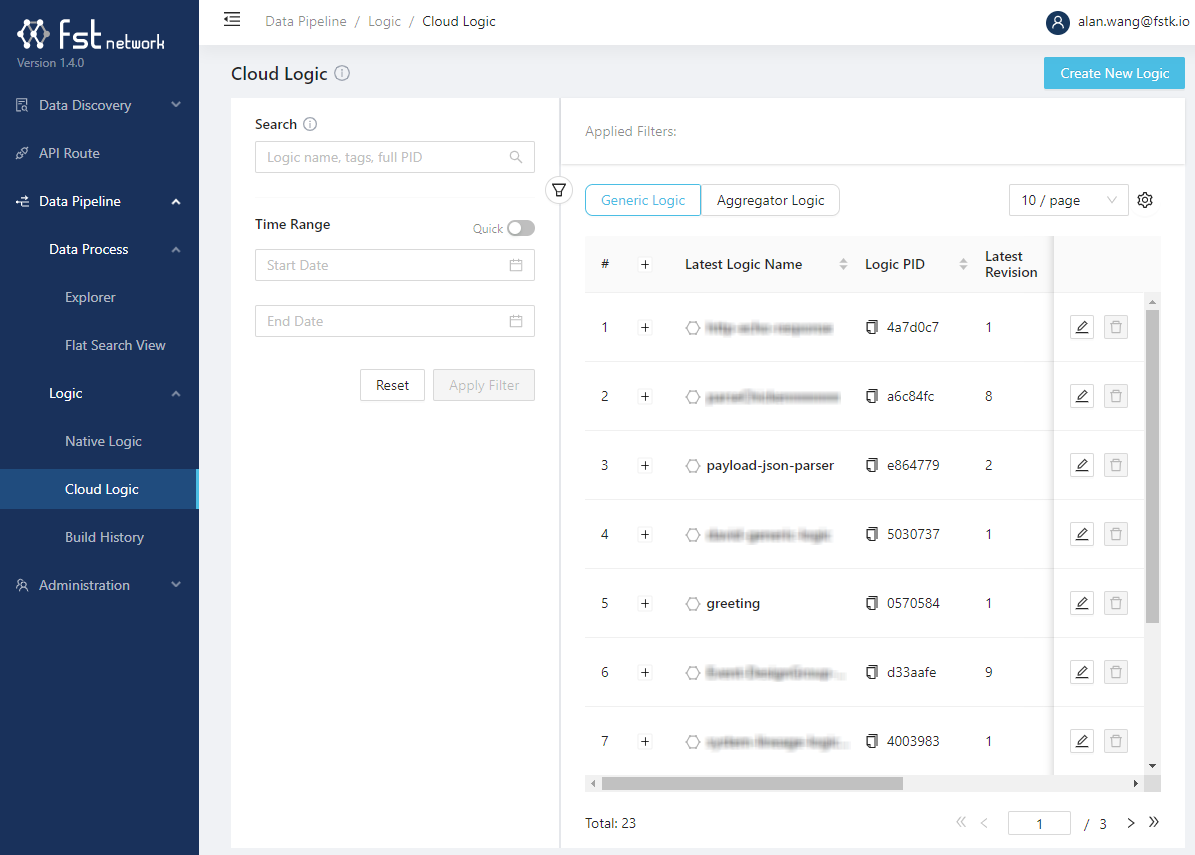Image resolution: width=1195 pixels, height=855 pixels.
Task: Open Native Logic in sidebar
Action: [x=103, y=441]
